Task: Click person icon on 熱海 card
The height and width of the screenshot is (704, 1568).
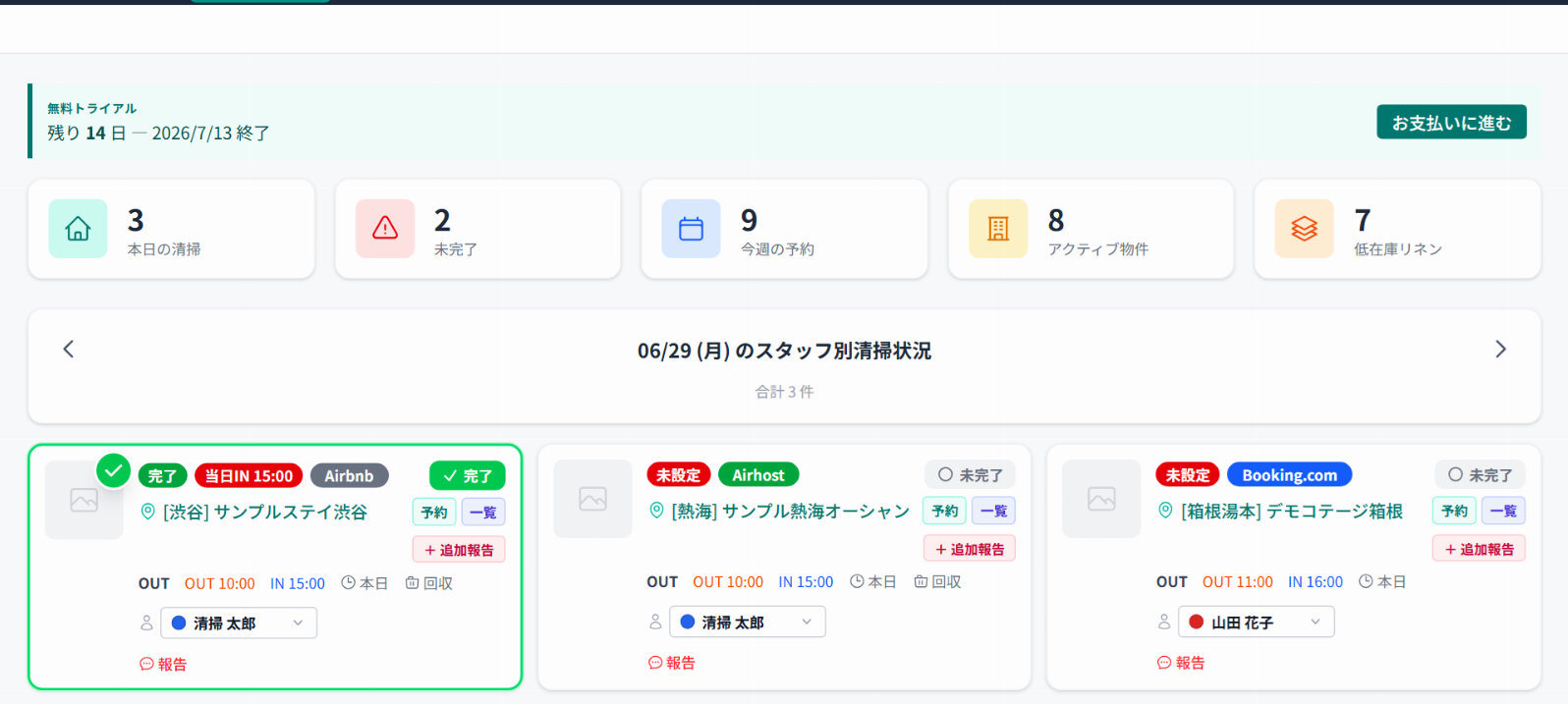Action: [x=655, y=622]
